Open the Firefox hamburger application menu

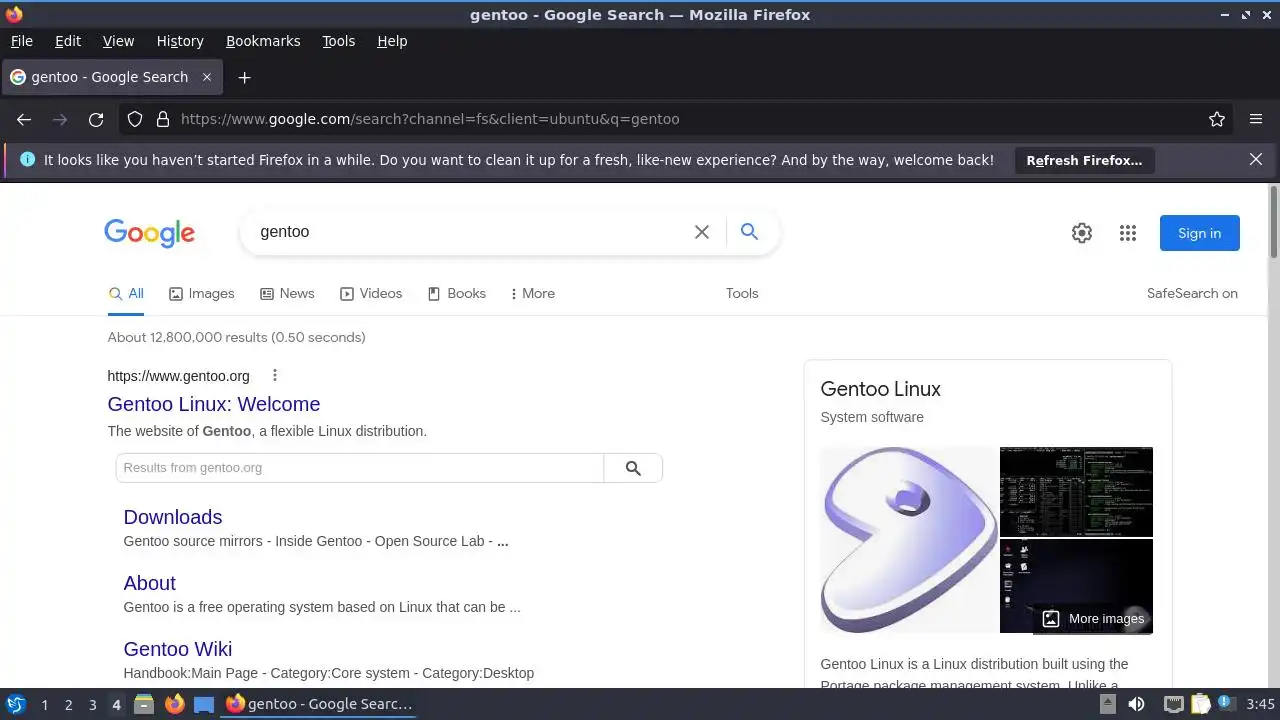pyautogui.click(x=1256, y=119)
